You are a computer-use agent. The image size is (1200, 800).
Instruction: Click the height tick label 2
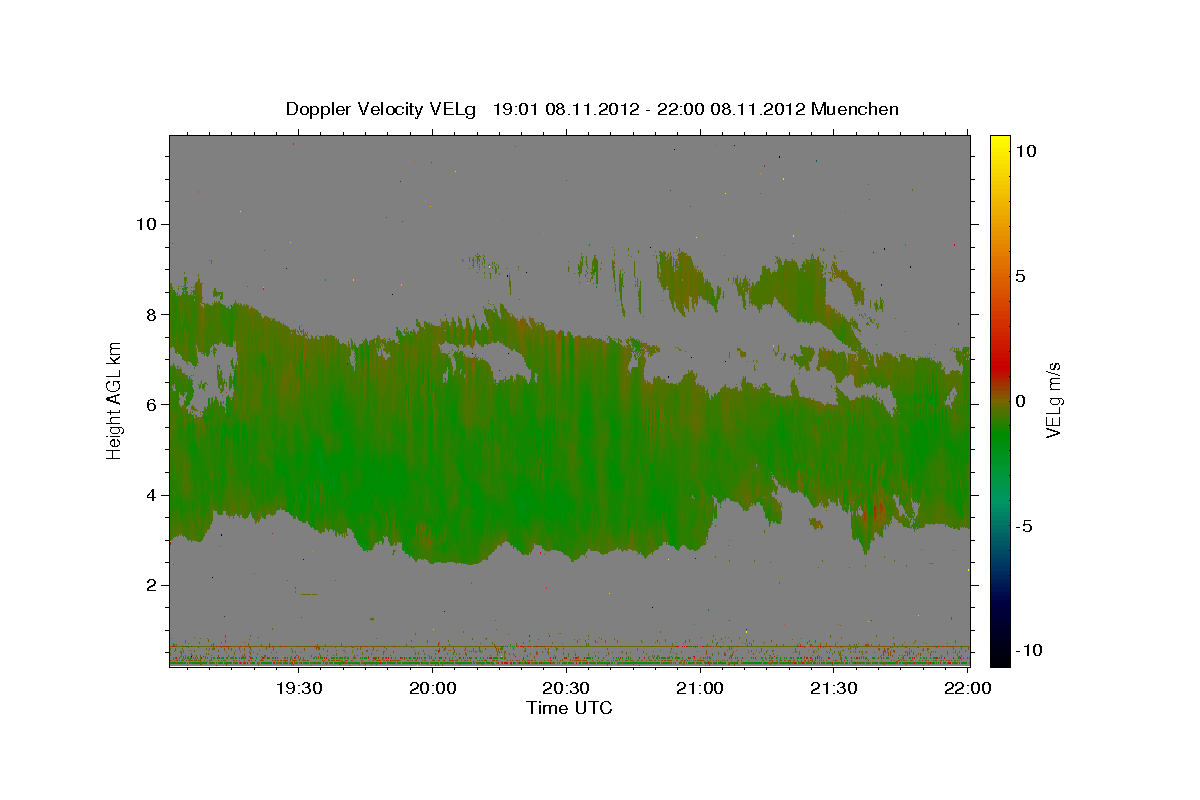point(150,585)
